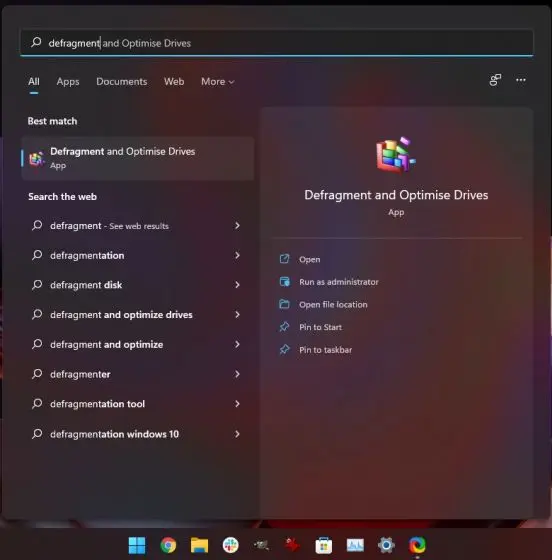Switch to the Apps filter tab
The height and width of the screenshot is (560, 552).
[68, 82]
